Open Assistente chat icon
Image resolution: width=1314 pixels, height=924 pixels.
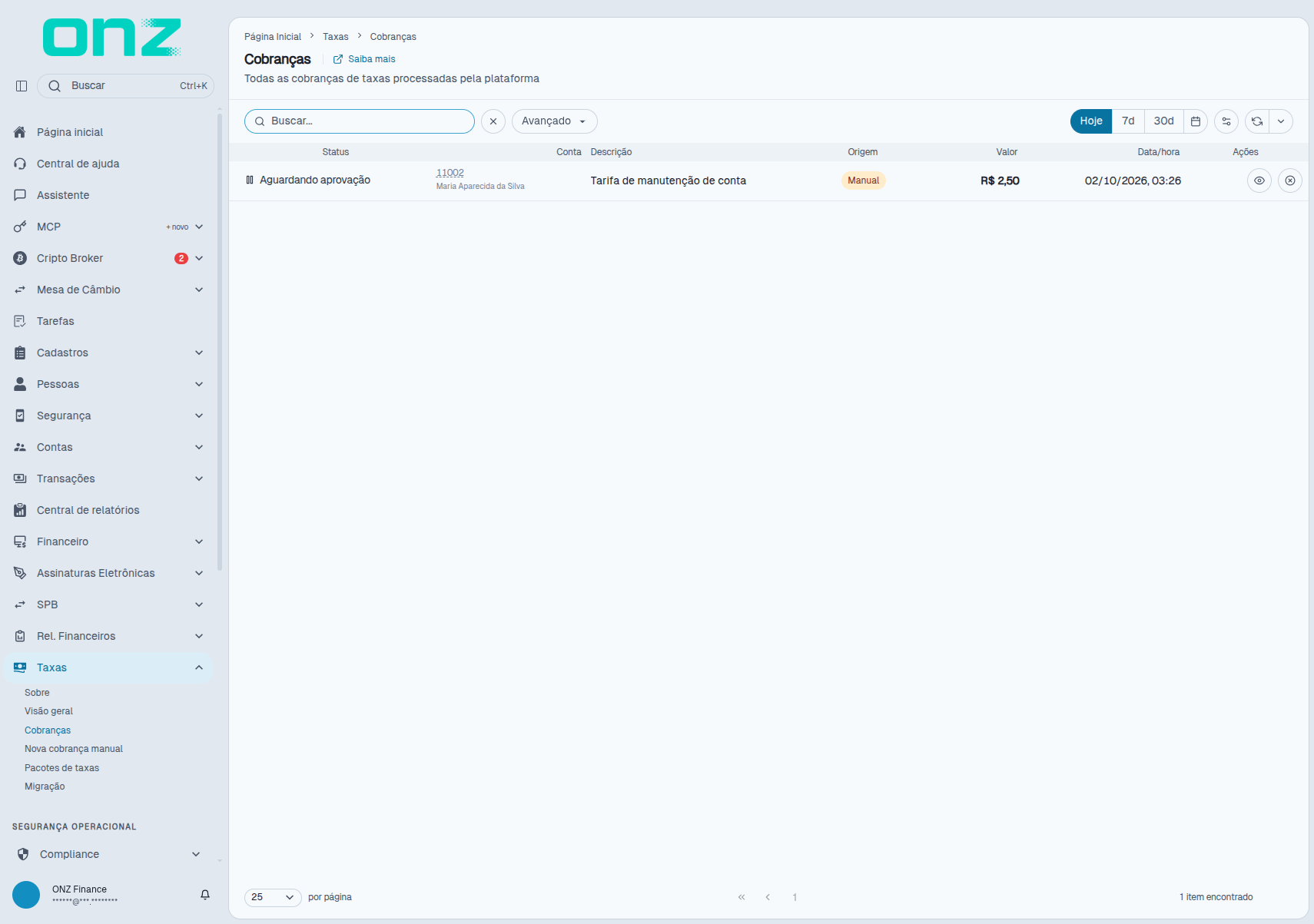[x=20, y=195]
